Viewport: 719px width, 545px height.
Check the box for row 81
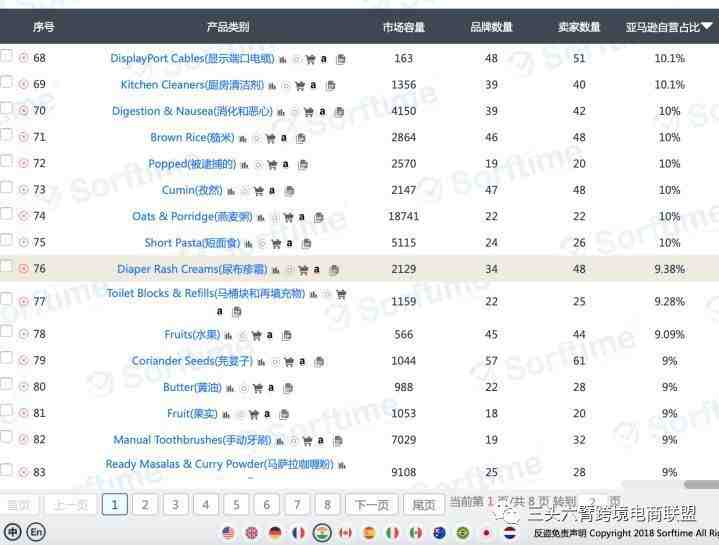click(x=6, y=411)
